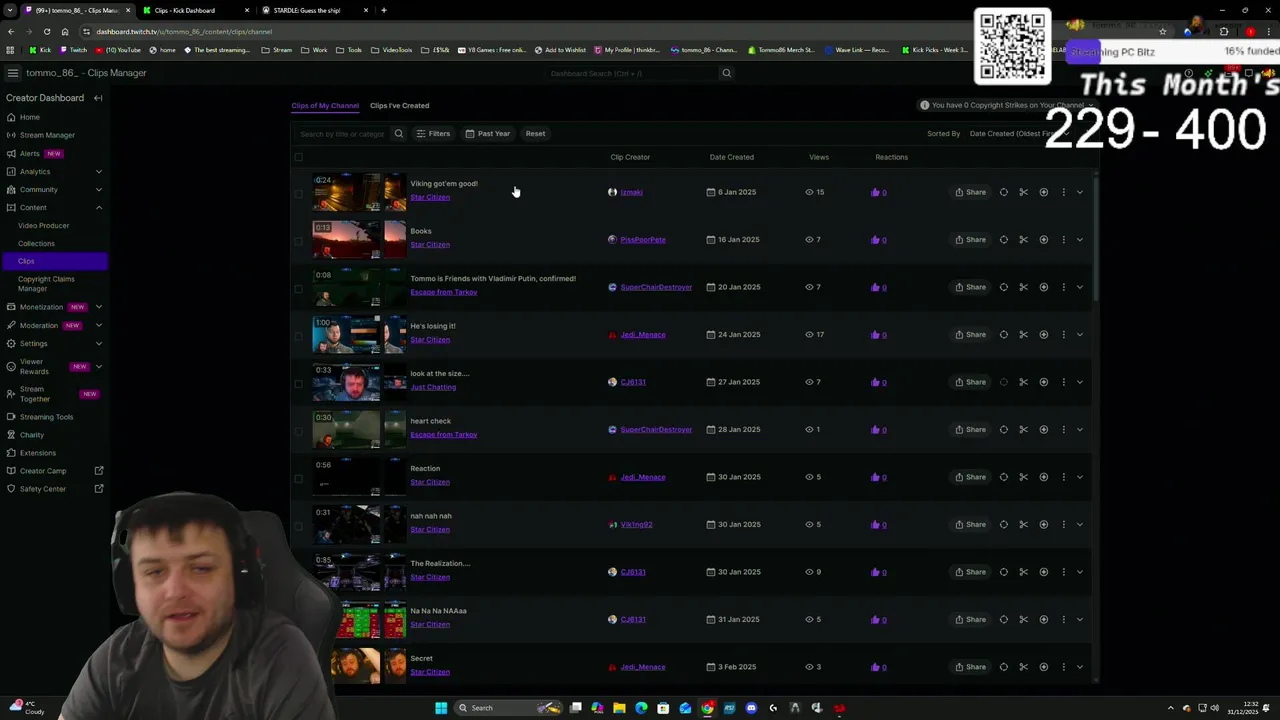The height and width of the screenshot is (720, 1280).
Task: Open the three-dot menu for He's losing it
Action: click(x=1063, y=335)
